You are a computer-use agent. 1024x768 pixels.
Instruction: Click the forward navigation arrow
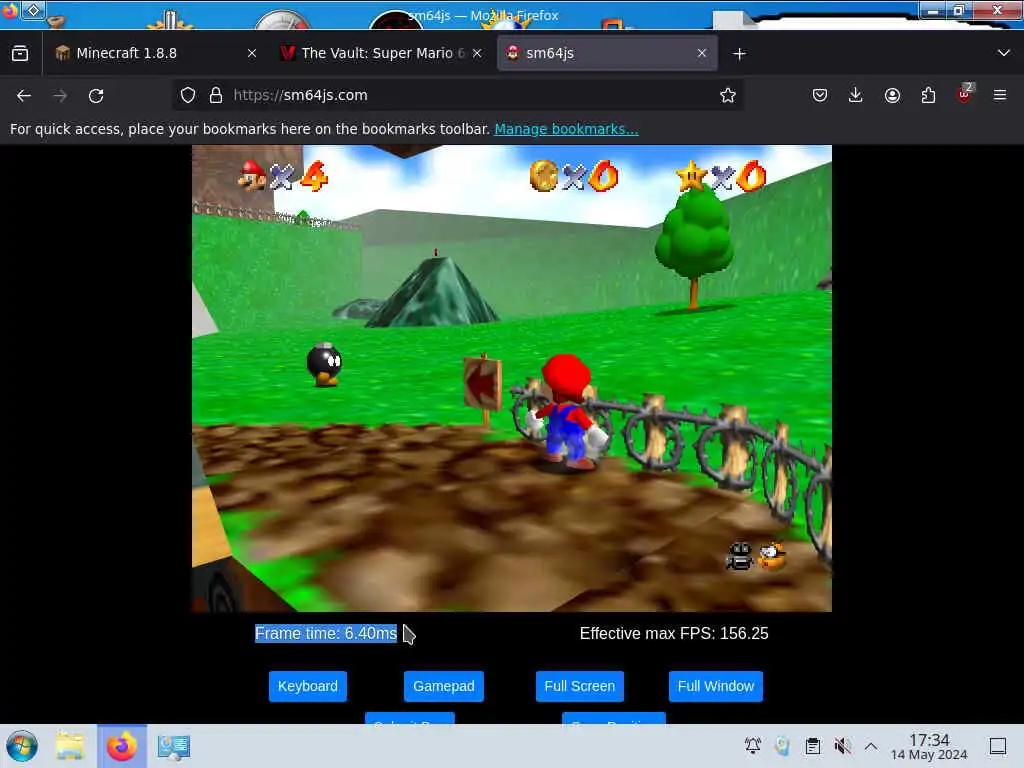(60, 95)
